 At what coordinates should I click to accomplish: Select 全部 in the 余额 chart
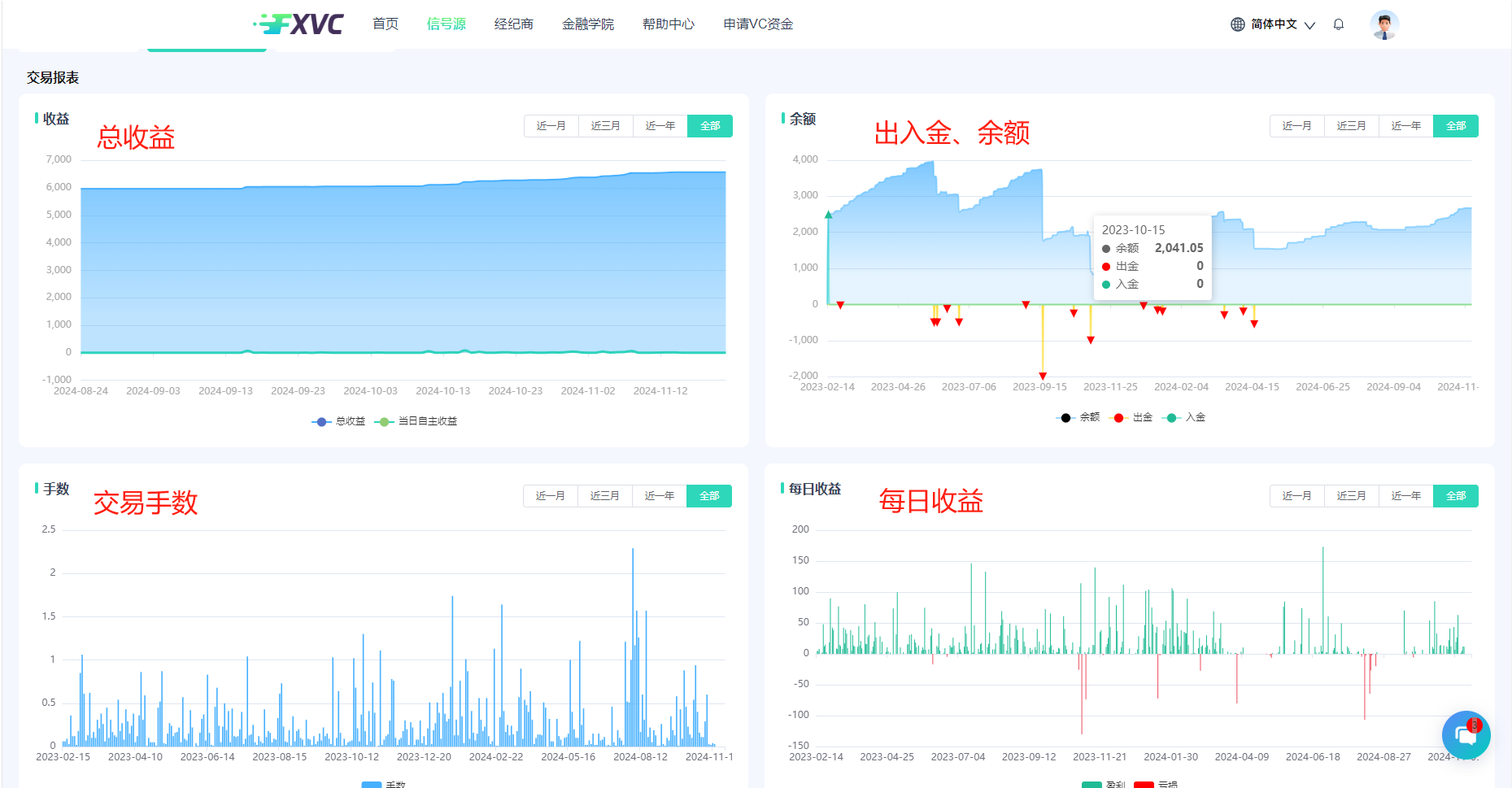1456,126
